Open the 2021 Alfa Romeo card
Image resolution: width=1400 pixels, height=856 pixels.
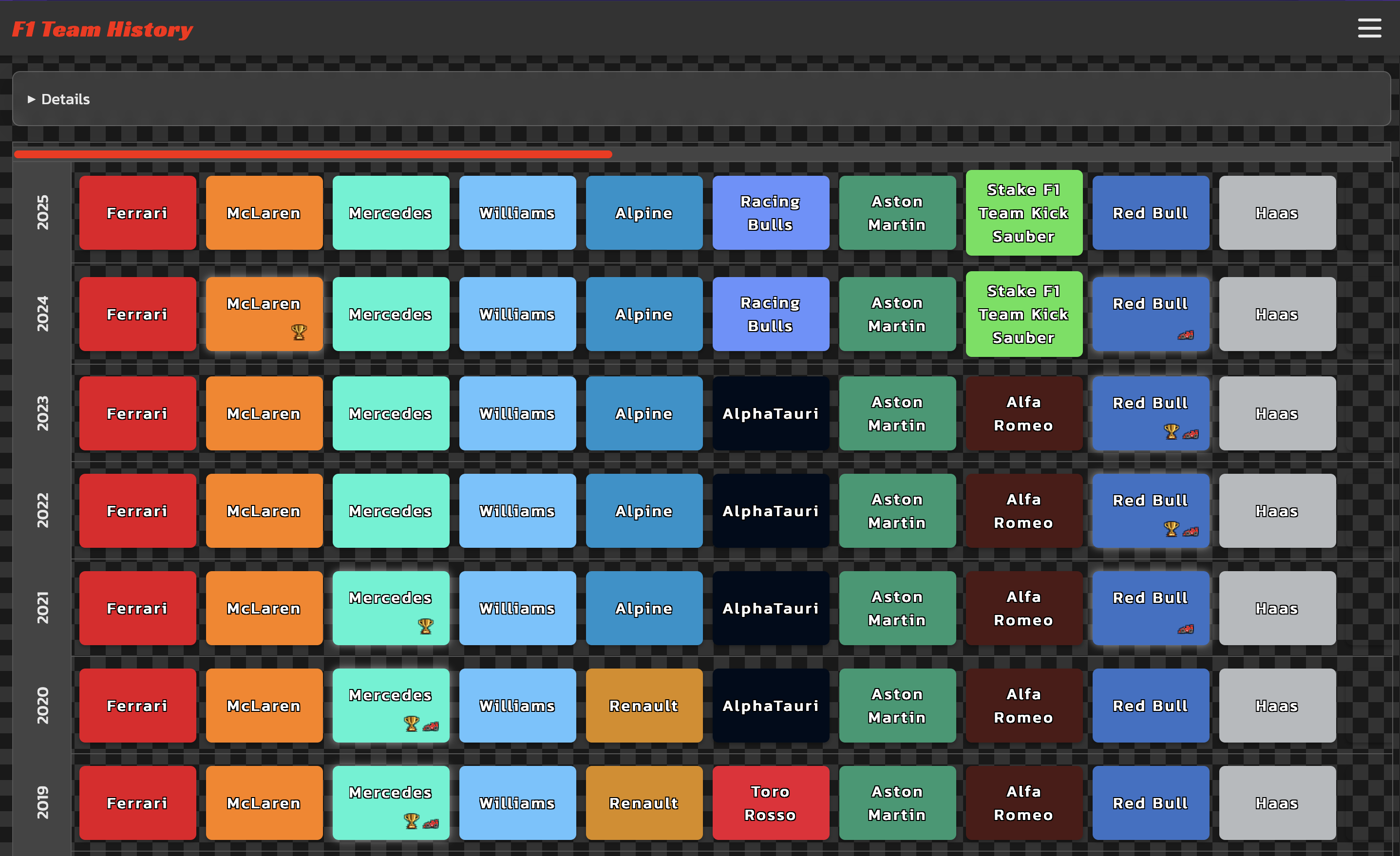[x=1024, y=608]
